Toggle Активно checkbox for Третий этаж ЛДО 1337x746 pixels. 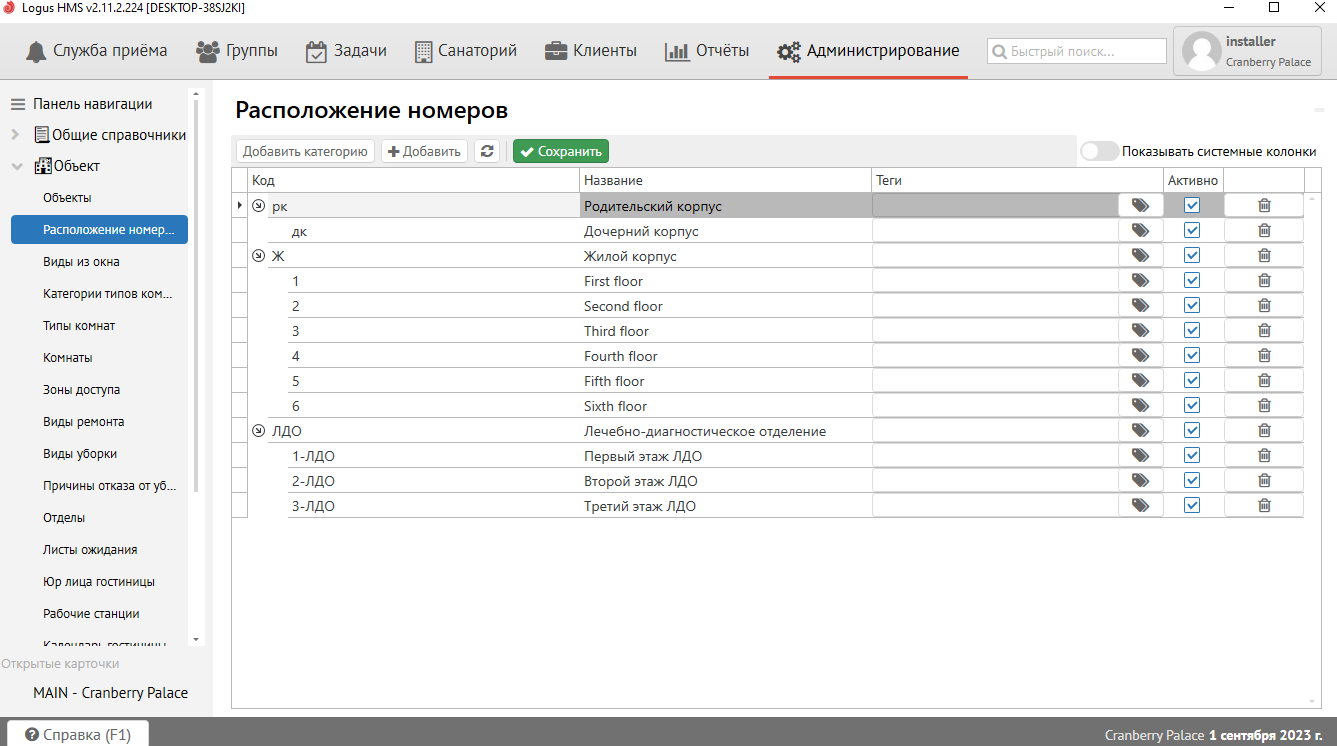[1192, 505]
